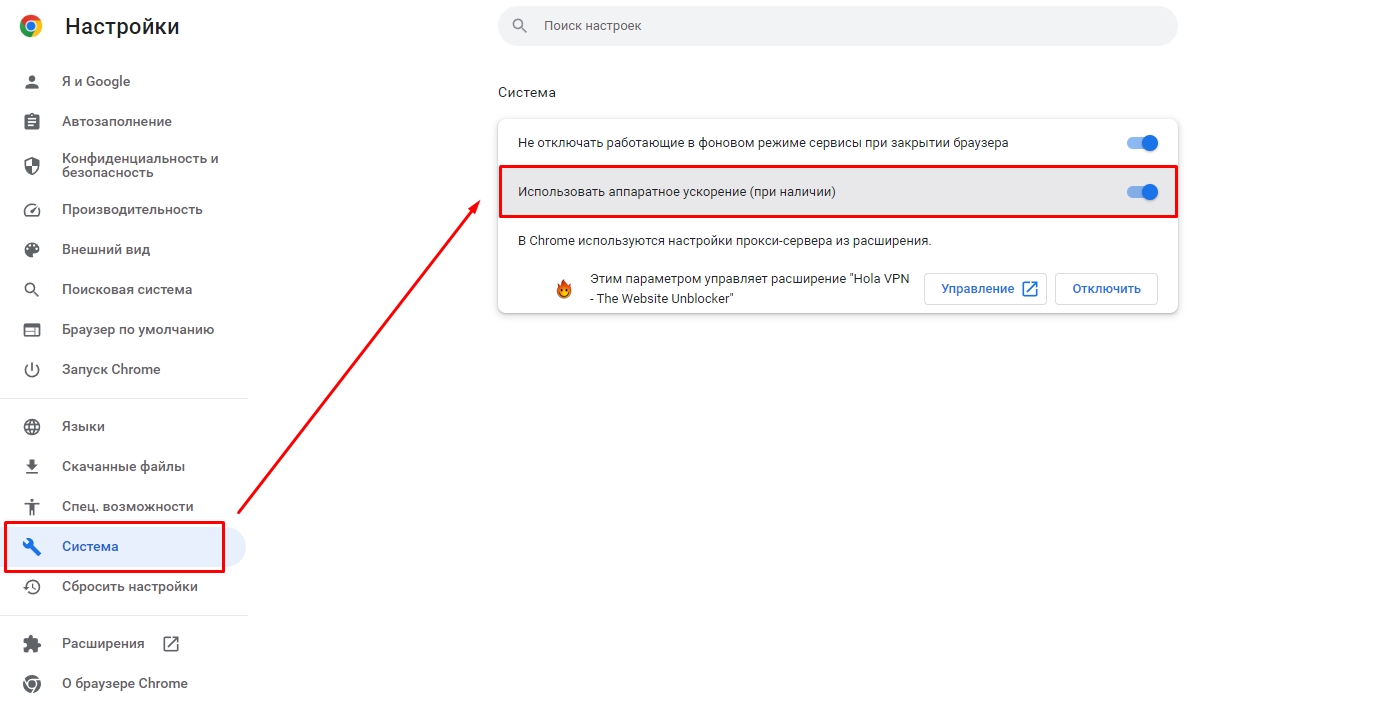Click the shield icon for Конфиденциальность и безопасность
1392x721 pixels.
[x=32, y=166]
